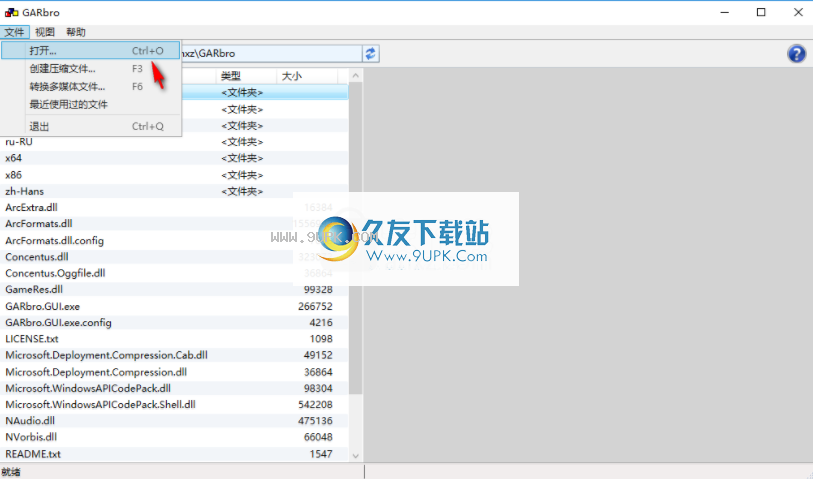Select Microsoft.WindowsAPICodePack.dll file
Image resolution: width=813 pixels, height=479 pixels.
tap(174, 388)
